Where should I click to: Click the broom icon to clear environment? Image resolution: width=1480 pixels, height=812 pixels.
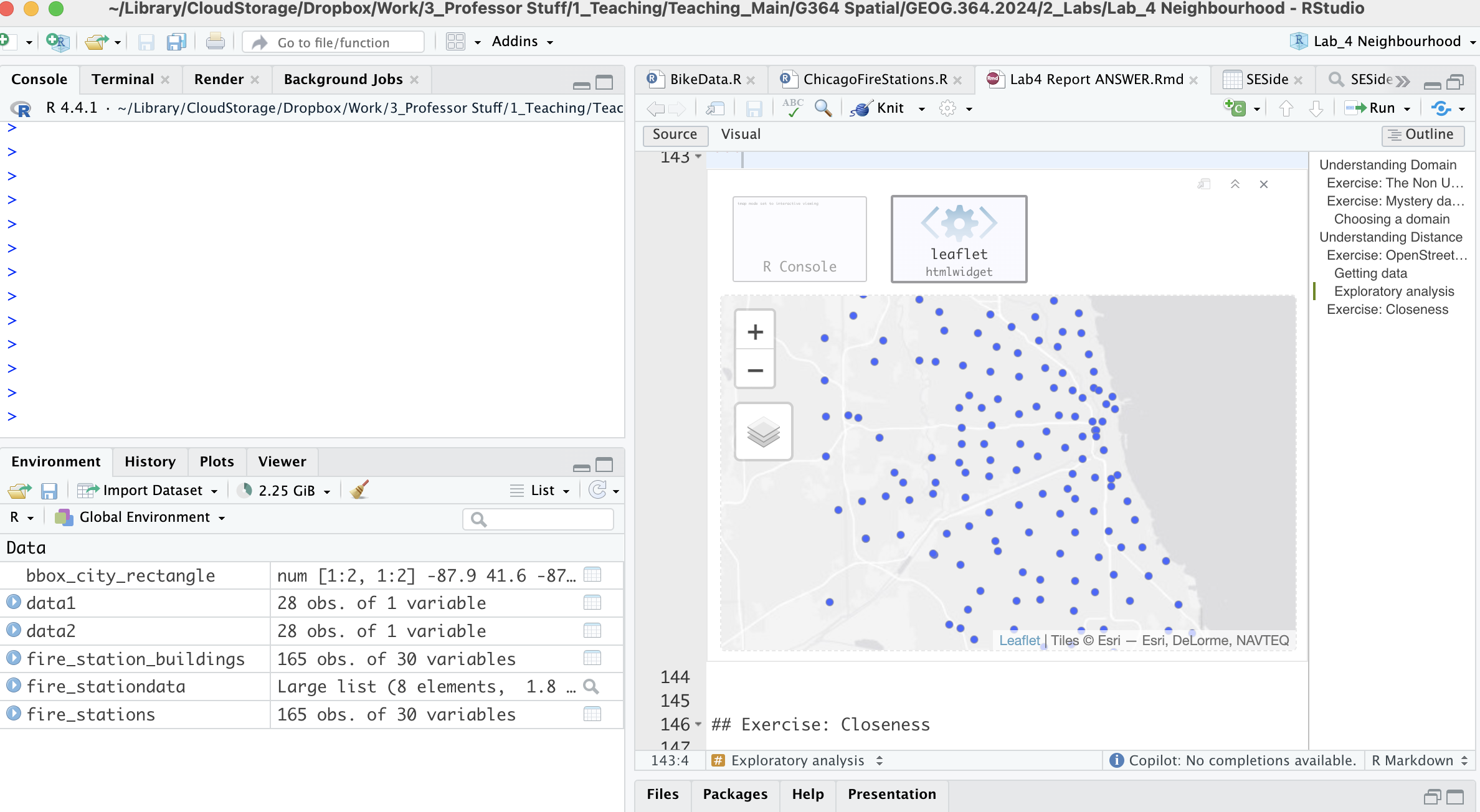click(x=359, y=490)
